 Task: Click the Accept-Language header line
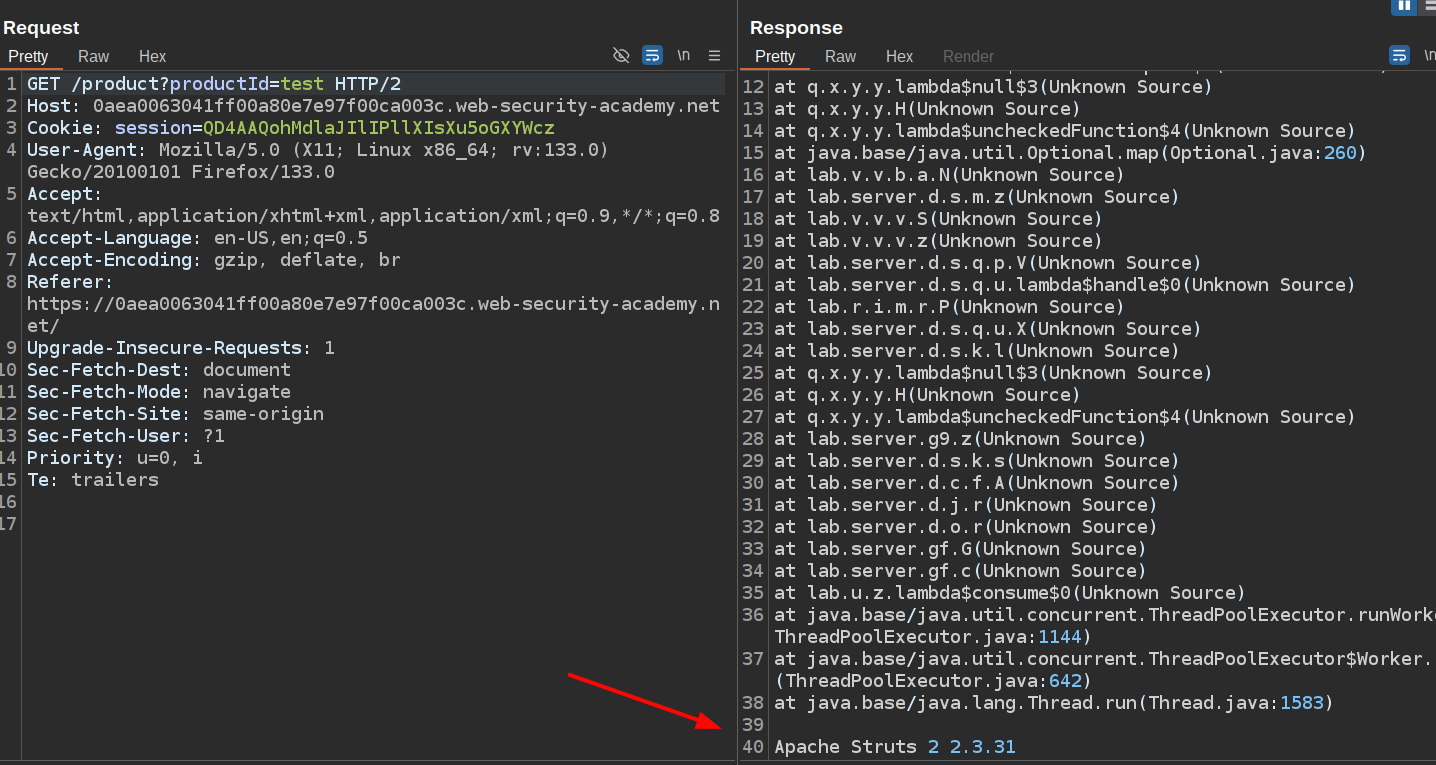click(197, 238)
